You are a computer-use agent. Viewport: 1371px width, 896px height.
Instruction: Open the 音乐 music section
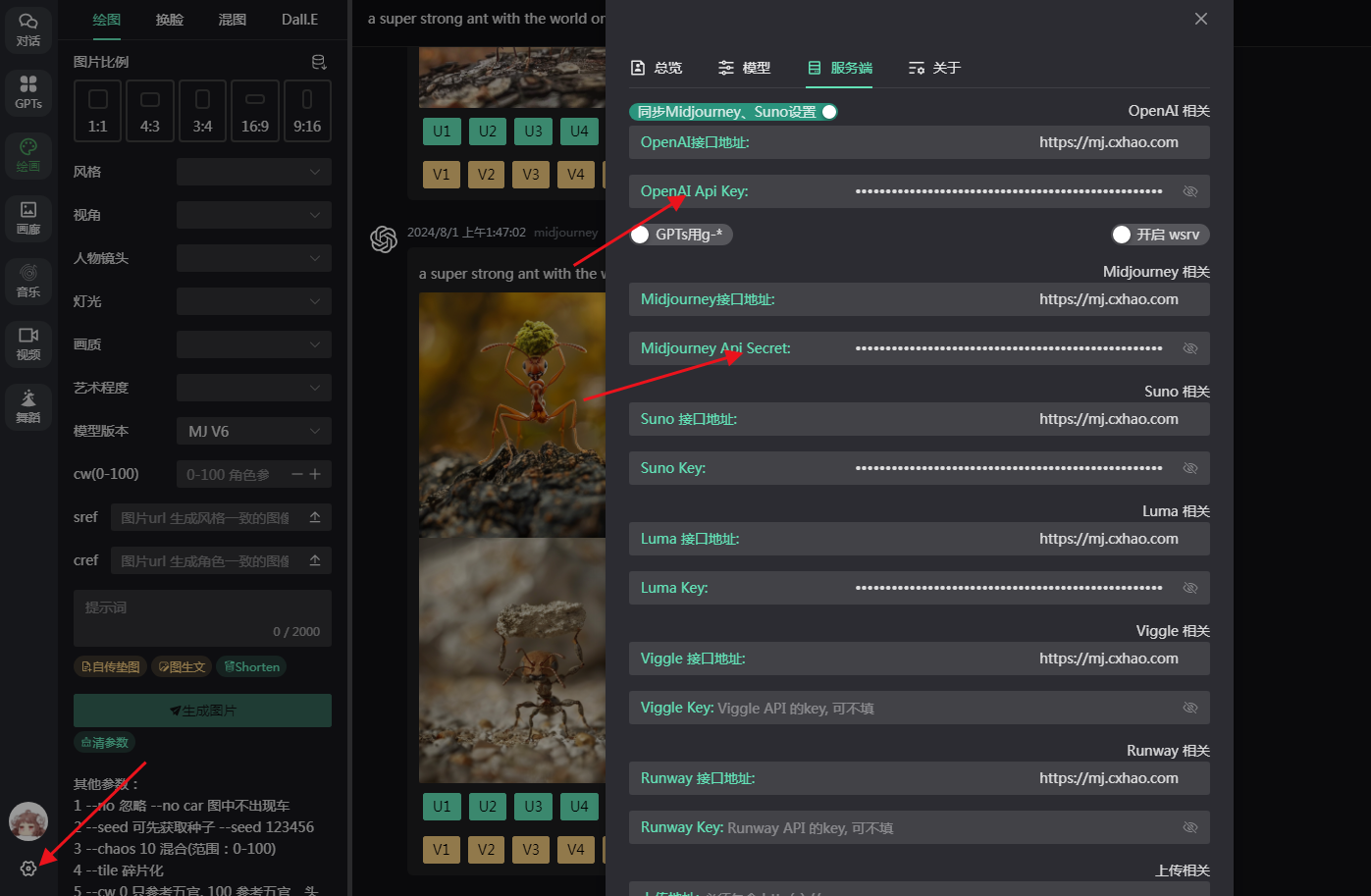28,281
